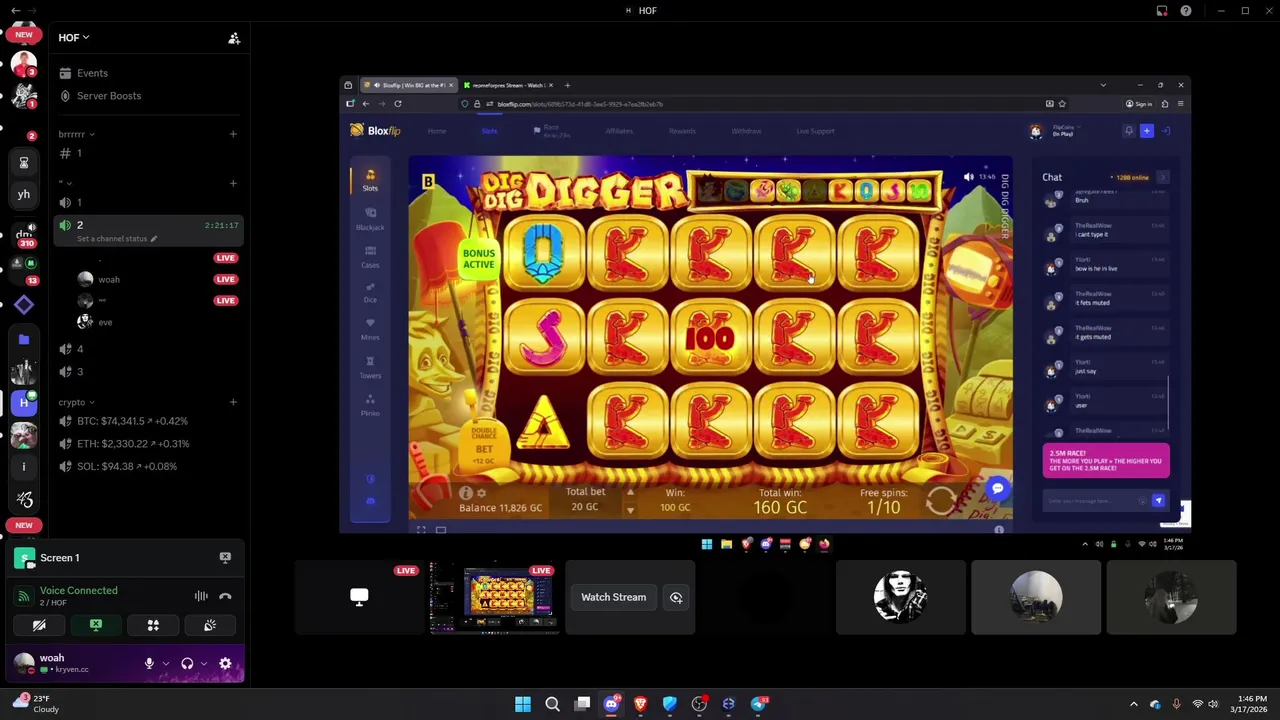
Task: Open Telegram from the taskbar
Action: click(x=758, y=704)
